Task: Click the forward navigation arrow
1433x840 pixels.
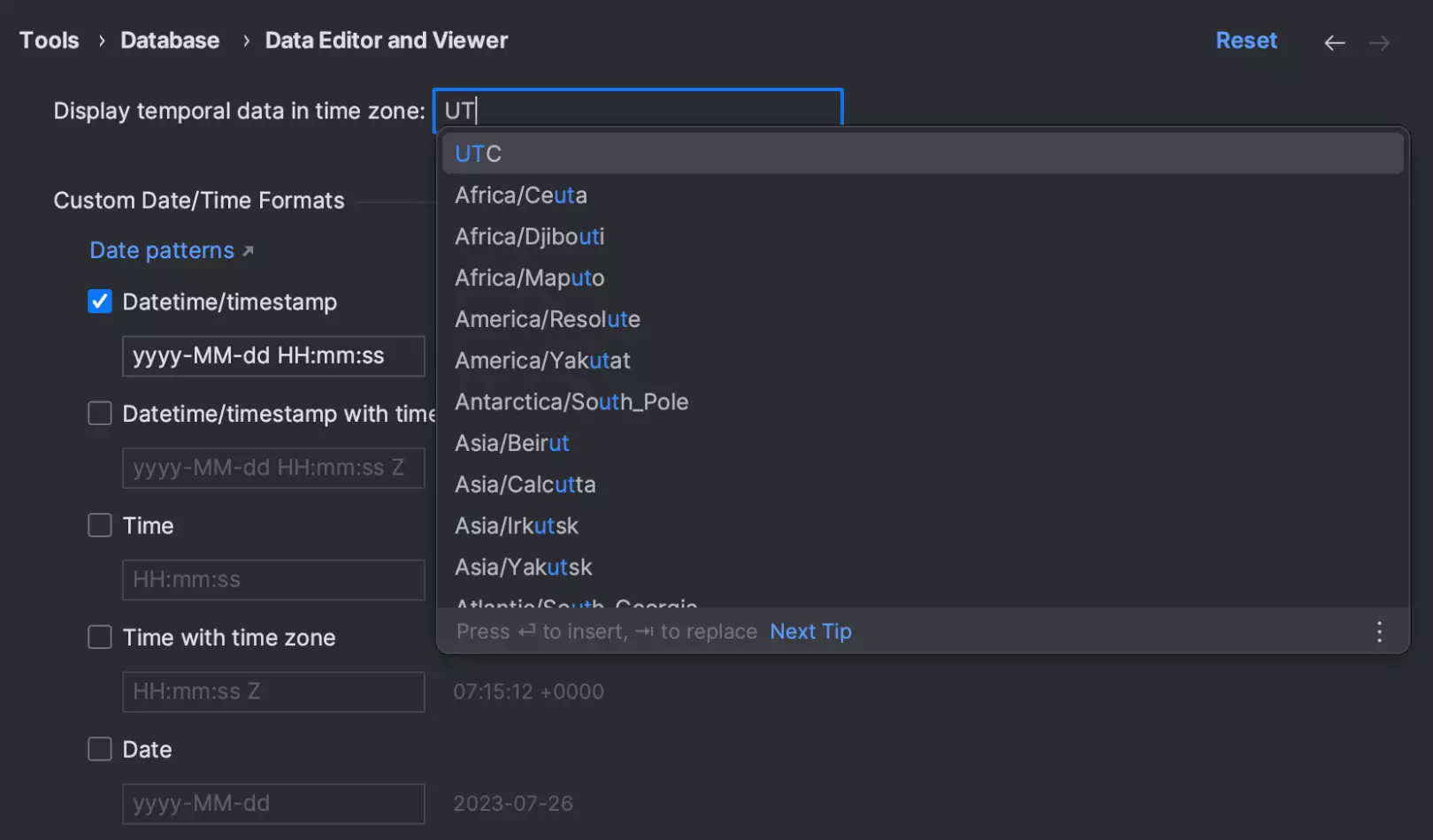Action: (1379, 42)
